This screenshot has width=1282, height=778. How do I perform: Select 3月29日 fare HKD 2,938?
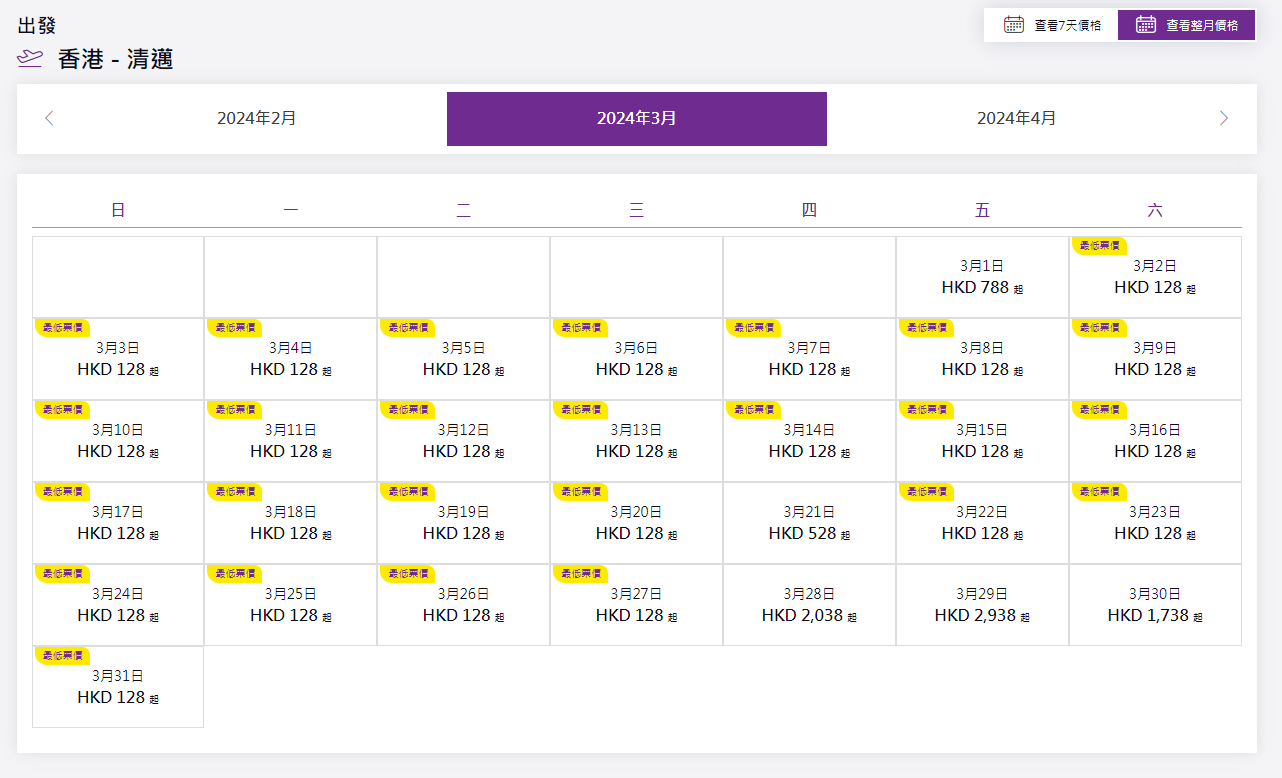click(982, 606)
